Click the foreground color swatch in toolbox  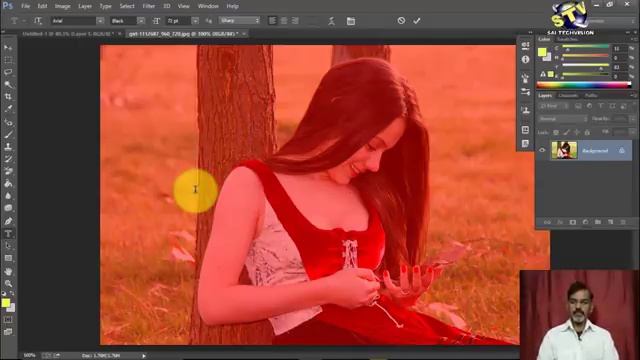(x=5, y=302)
